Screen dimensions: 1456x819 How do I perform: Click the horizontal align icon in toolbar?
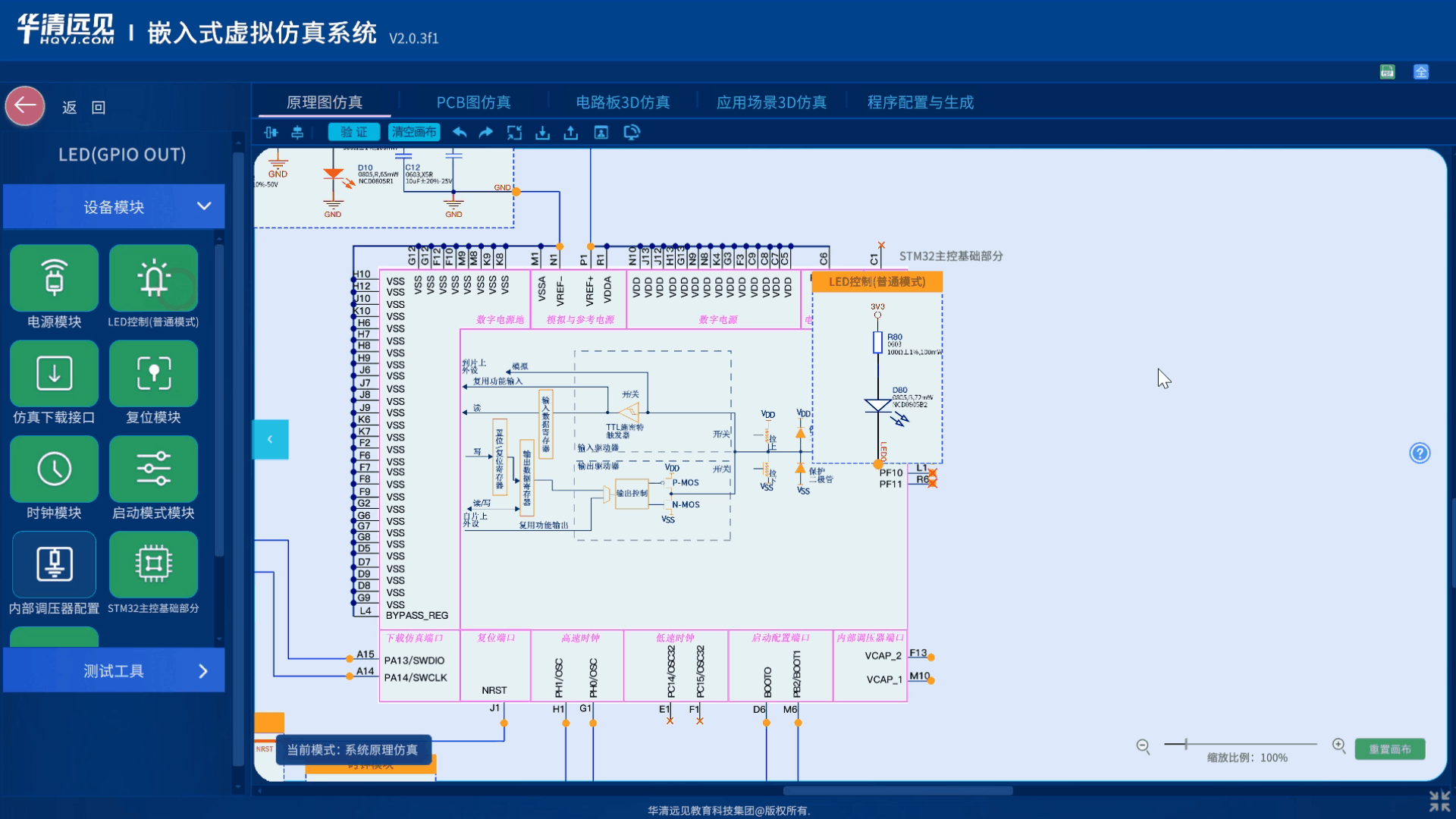pyautogui.click(x=271, y=133)
